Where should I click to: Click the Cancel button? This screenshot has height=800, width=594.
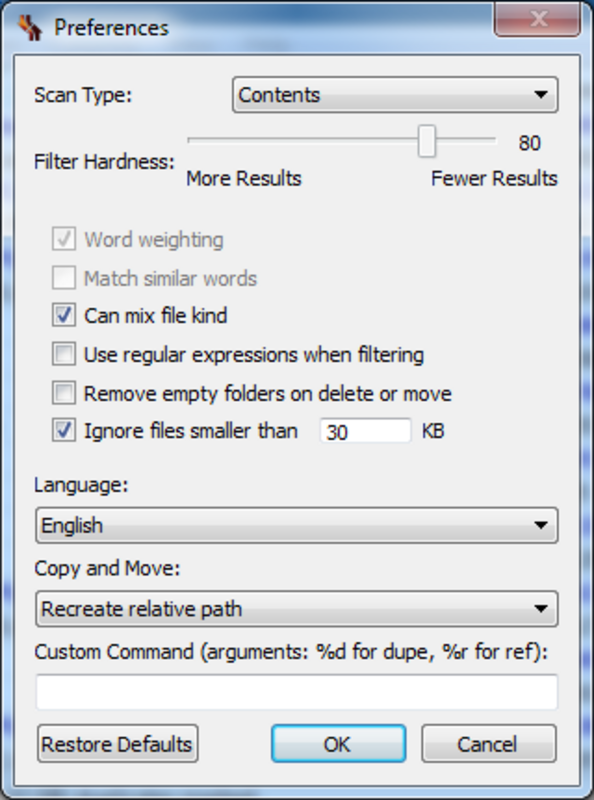(488, 744)
